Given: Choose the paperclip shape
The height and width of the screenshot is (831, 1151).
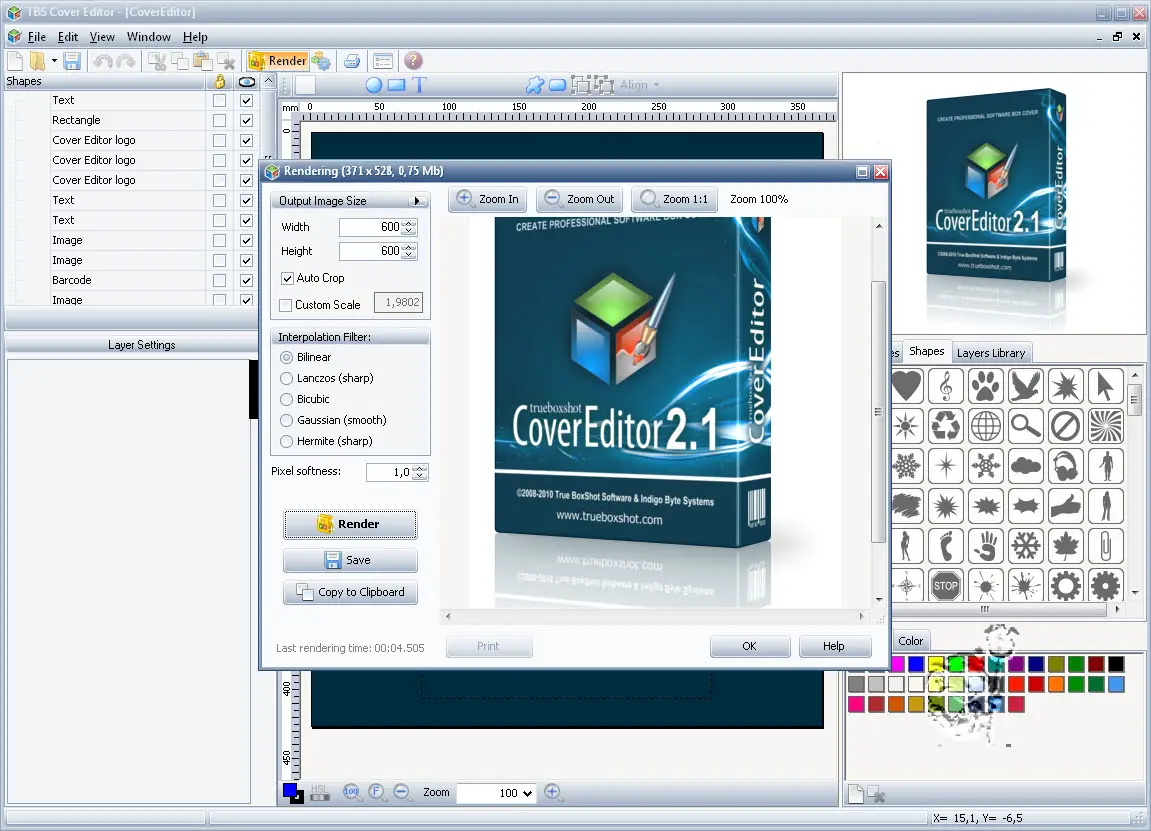Looking at the screenshot, I should coord(1105,545).
